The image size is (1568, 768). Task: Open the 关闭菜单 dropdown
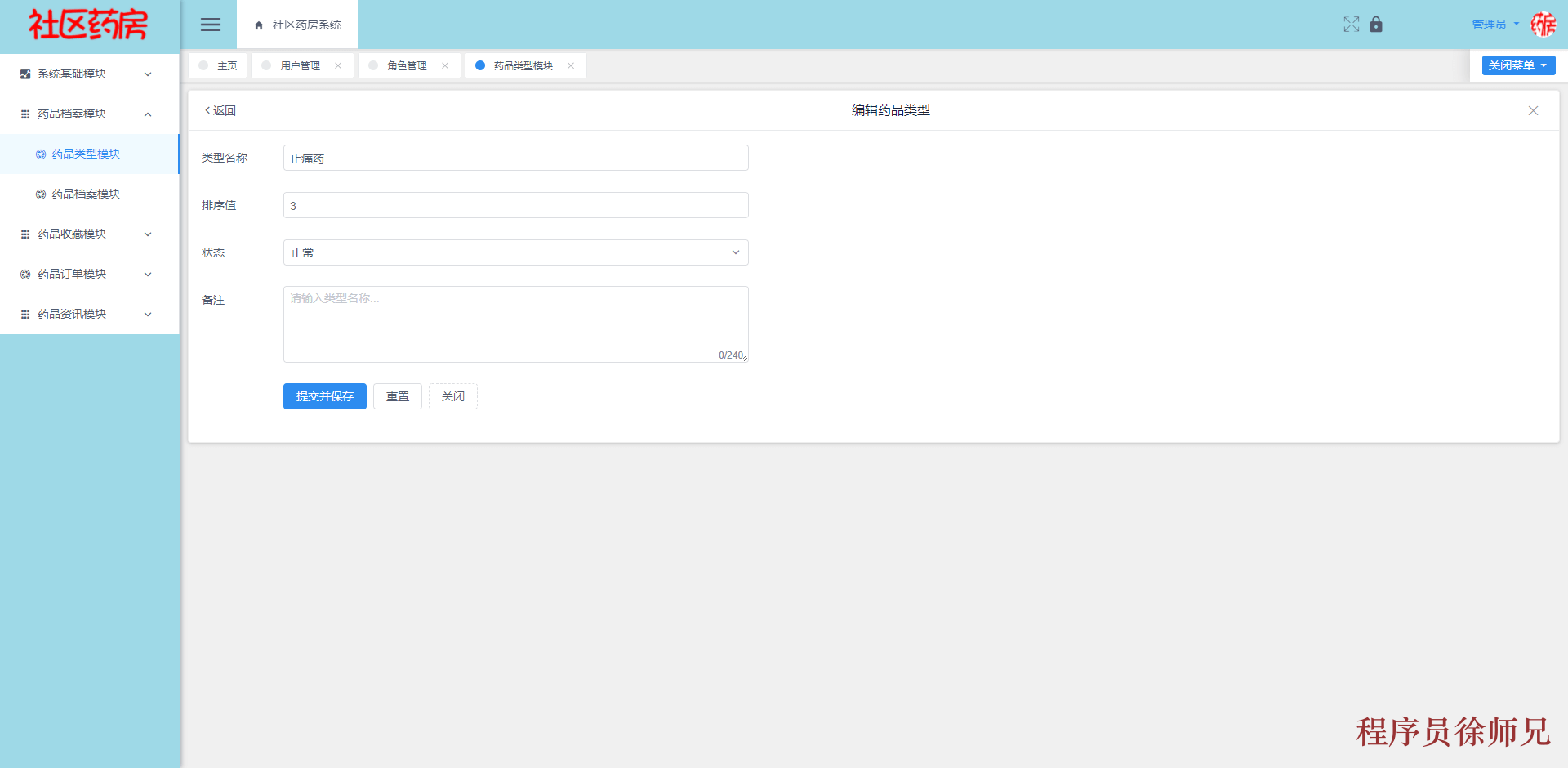click(1517, 65)
